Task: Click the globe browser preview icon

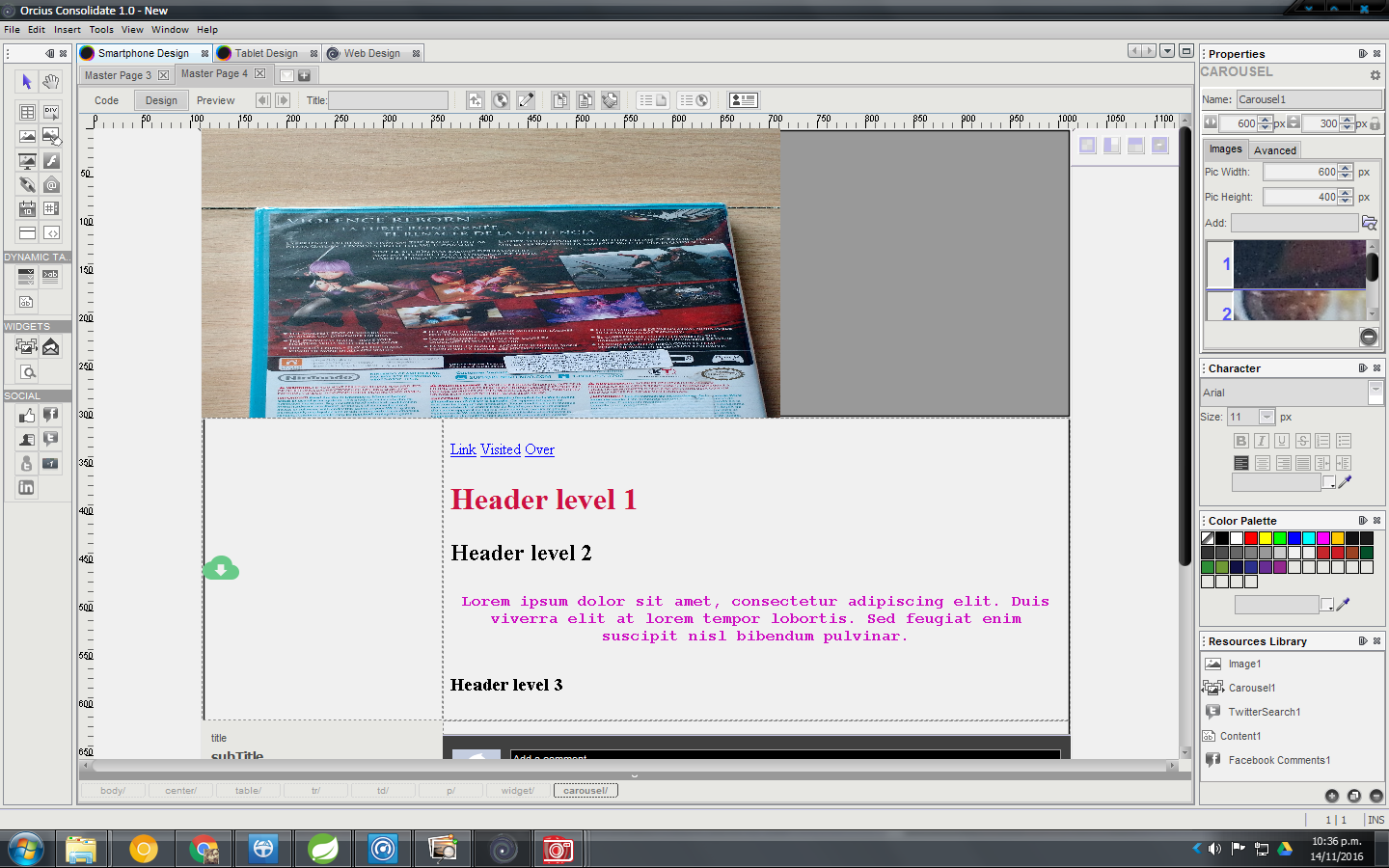Action: pos(501,100)
